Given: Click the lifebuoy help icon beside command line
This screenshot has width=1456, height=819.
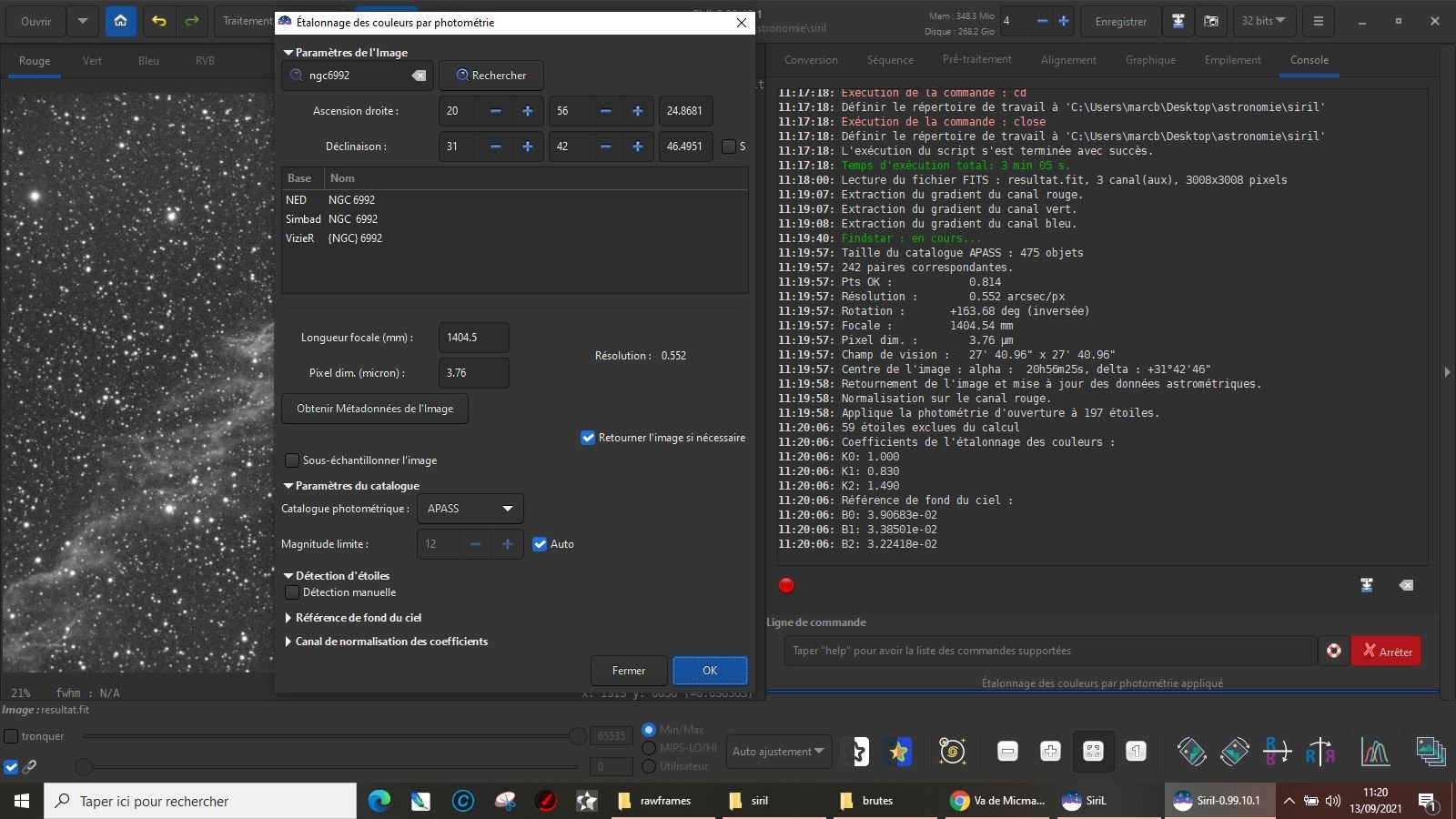Looking at the screenshot, I should coord(1334,651).
